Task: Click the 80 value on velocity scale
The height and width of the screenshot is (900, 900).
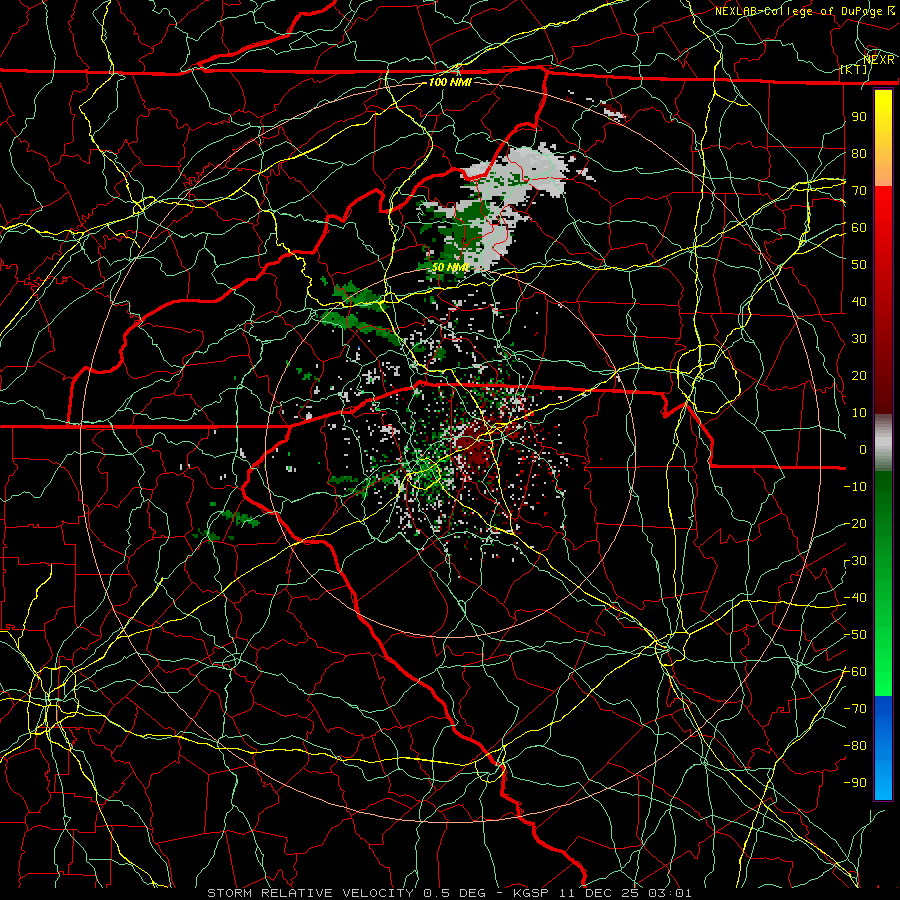Action: 859,153
